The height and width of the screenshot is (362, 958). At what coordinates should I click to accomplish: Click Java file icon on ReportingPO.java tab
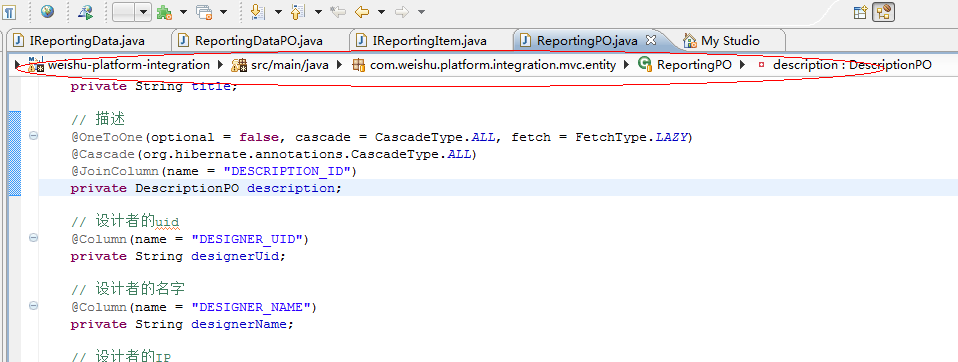[x=525, y=41]
